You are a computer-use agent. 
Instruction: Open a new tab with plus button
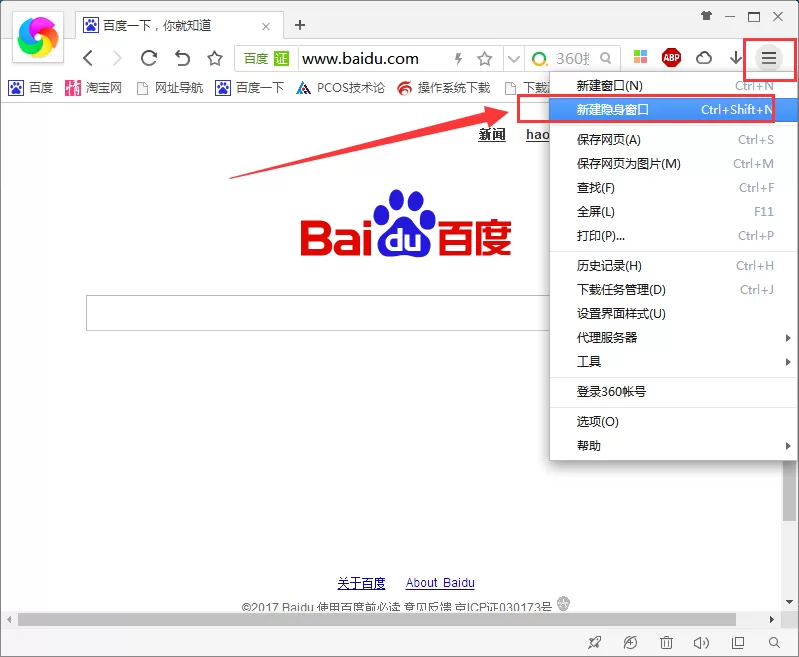coord(300,25)
